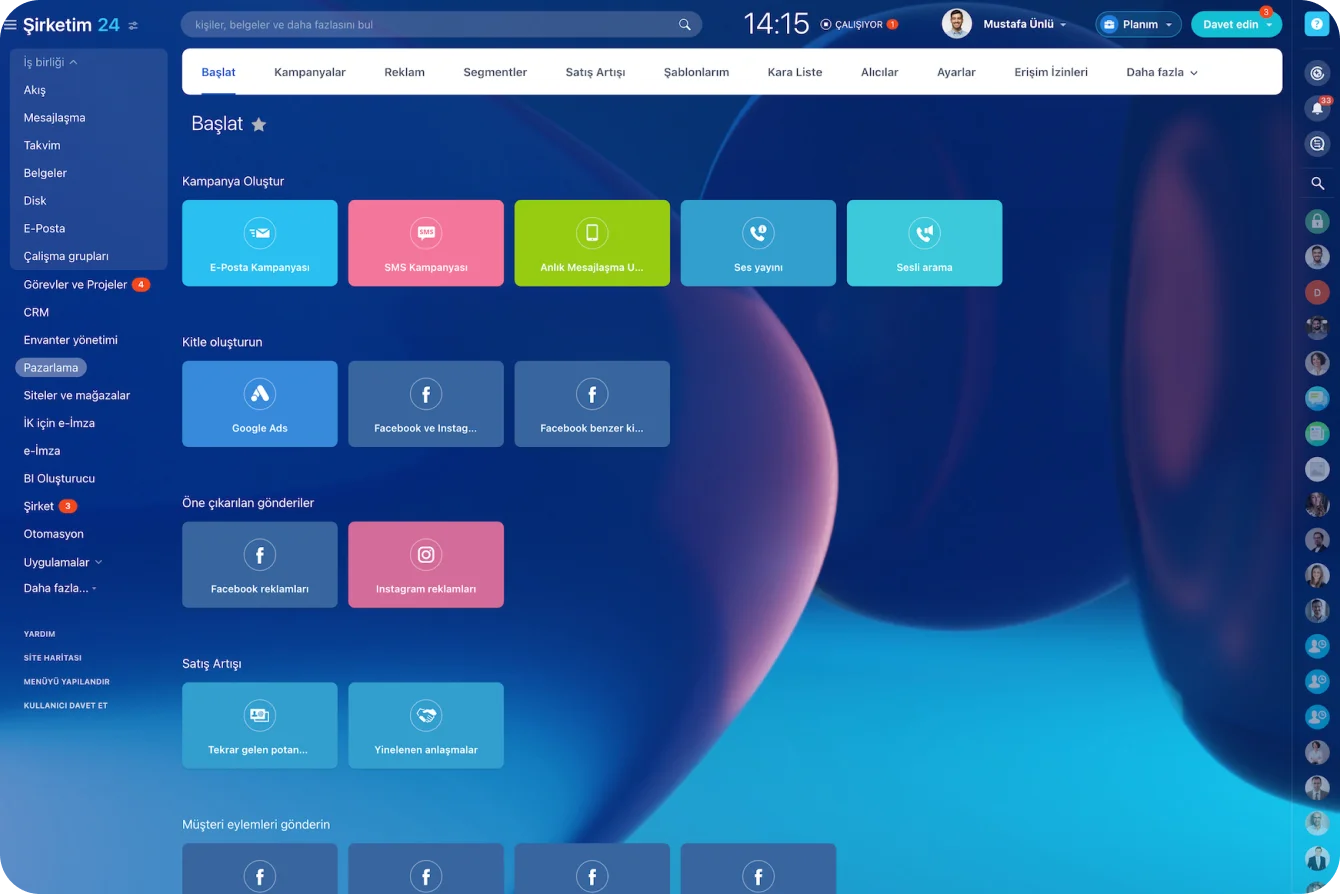Click the help question mark icon
Viewport: 1340px width, 894px height.
click(1317, 25)
